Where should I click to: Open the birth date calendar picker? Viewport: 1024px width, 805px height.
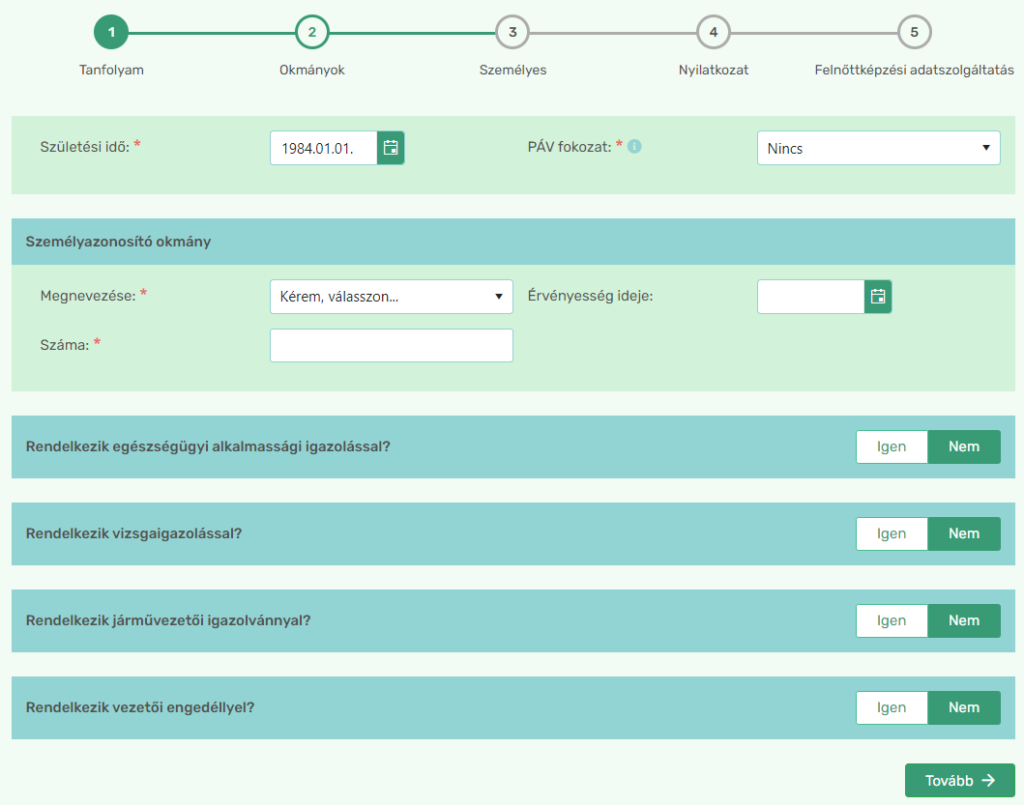click(391, 148)
